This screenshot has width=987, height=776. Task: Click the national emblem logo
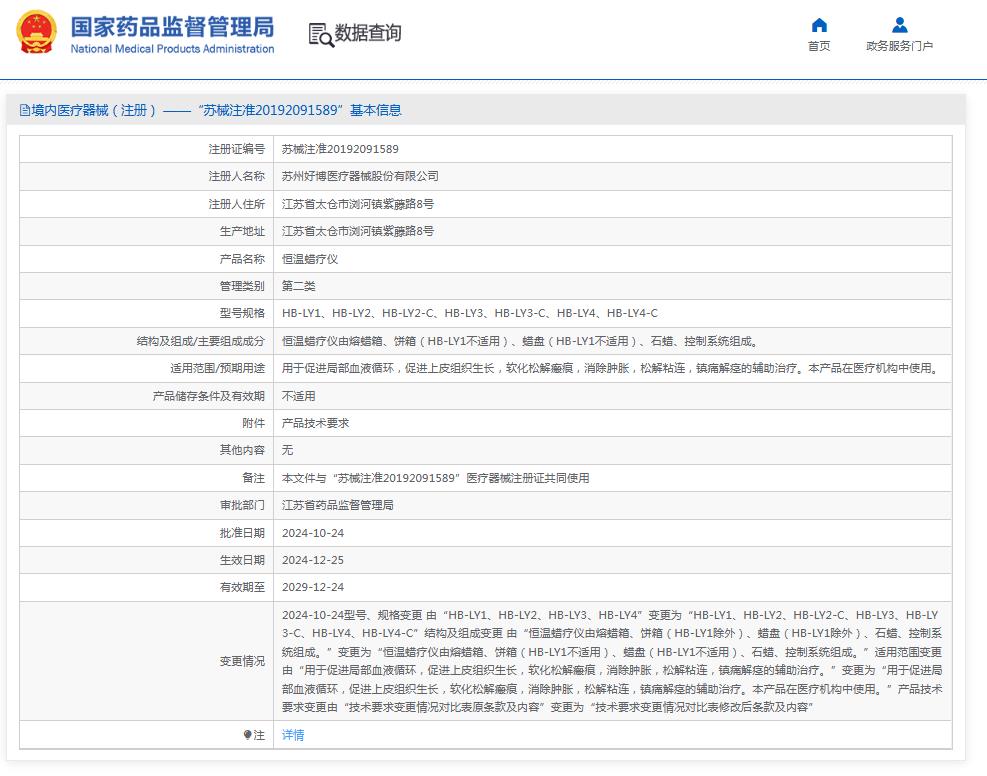tap(38, 31)
